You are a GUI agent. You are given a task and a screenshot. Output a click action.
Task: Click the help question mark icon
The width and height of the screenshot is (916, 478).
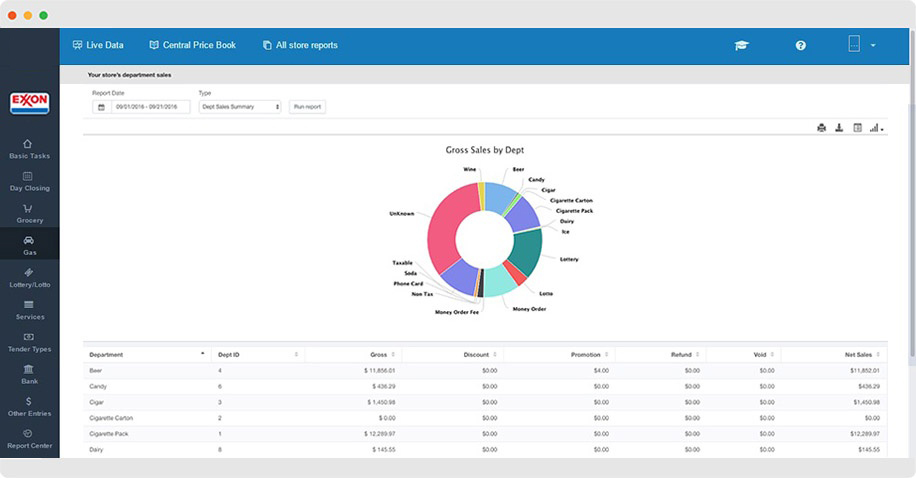tap(800, 45)
